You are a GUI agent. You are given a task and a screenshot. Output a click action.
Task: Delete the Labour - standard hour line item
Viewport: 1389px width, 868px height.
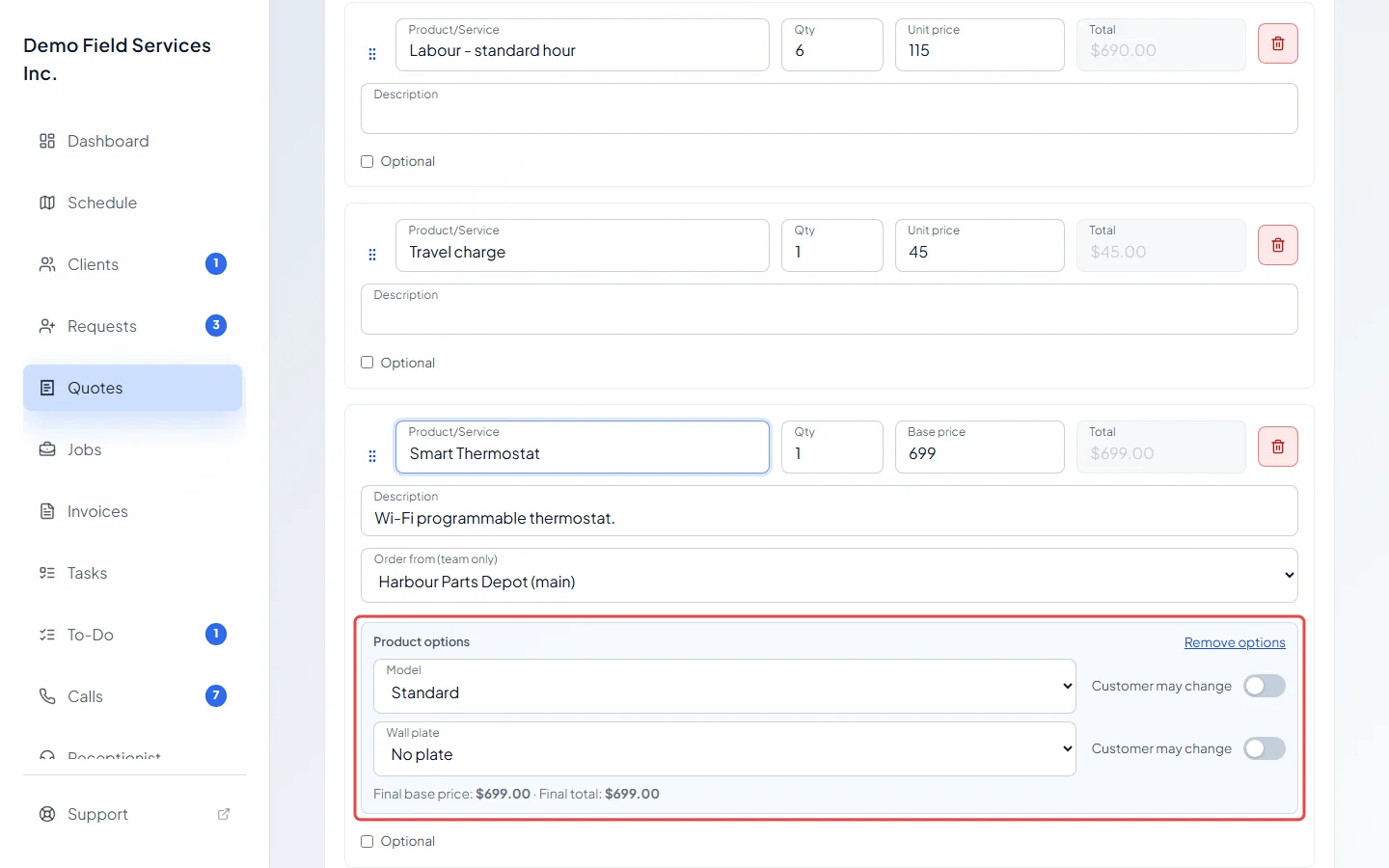pos(1277,44)
